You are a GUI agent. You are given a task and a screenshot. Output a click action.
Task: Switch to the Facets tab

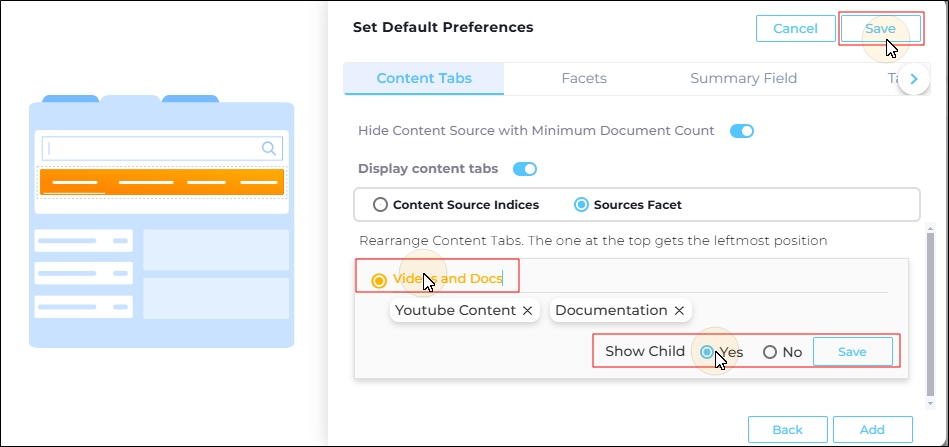(584, 79)
